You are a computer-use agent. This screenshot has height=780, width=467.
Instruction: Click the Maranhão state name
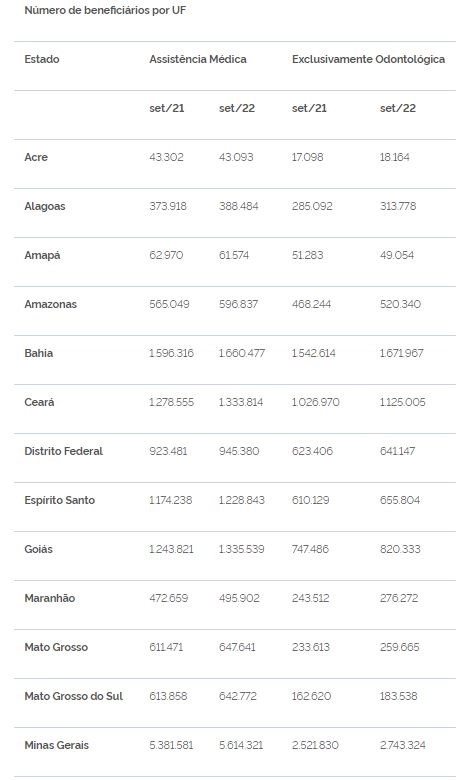pyautogui.click(x=50, y=598)
